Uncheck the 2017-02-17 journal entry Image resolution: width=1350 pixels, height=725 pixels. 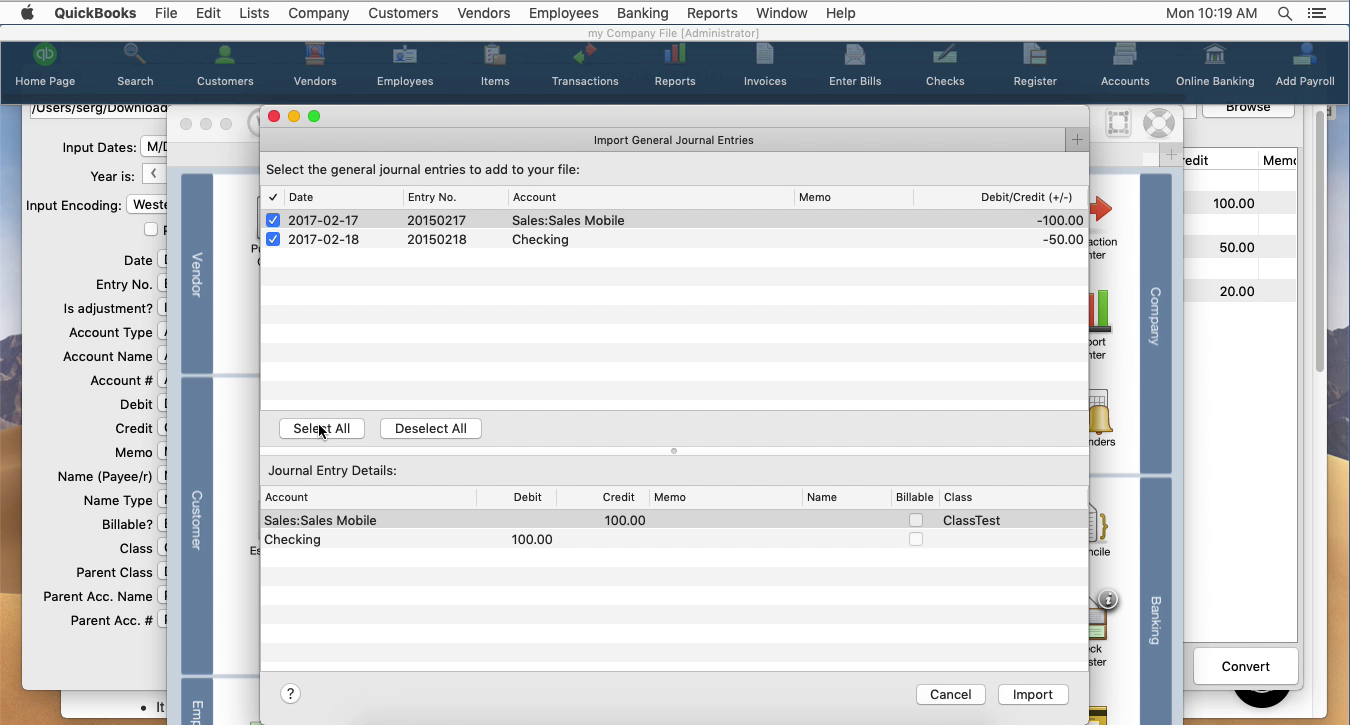[273, 220]
